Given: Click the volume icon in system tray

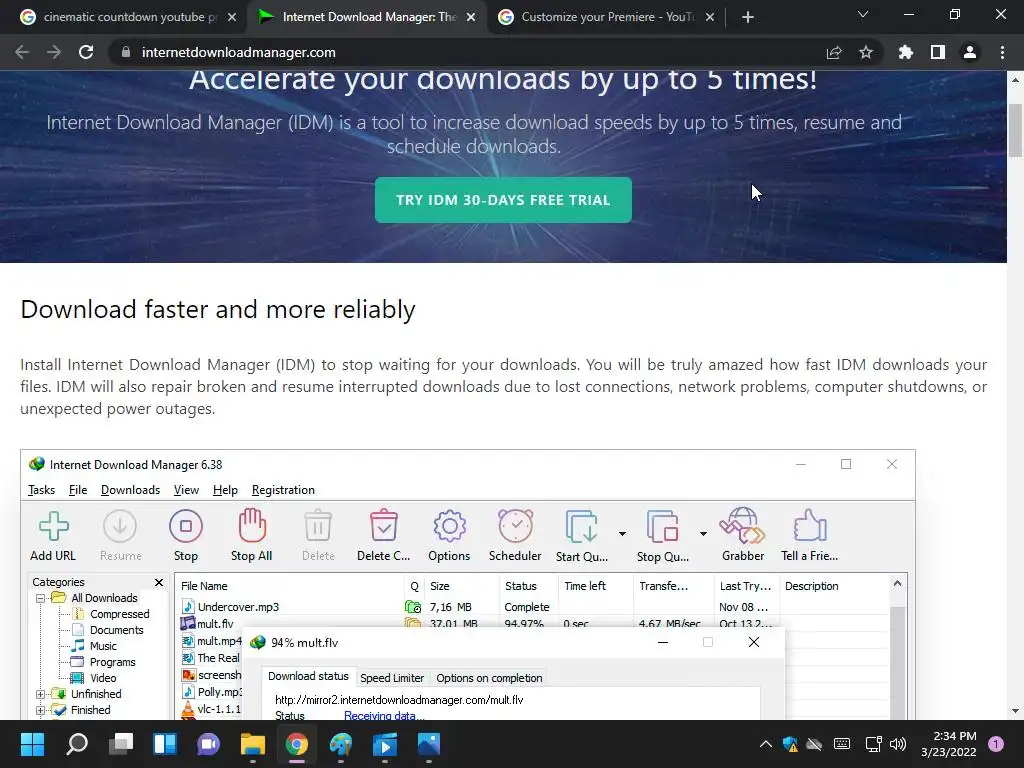Looking at the screenshot, I should [898, 744].
